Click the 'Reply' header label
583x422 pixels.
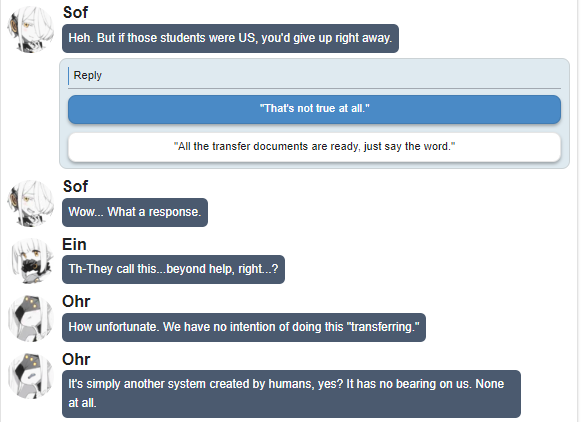87,75
